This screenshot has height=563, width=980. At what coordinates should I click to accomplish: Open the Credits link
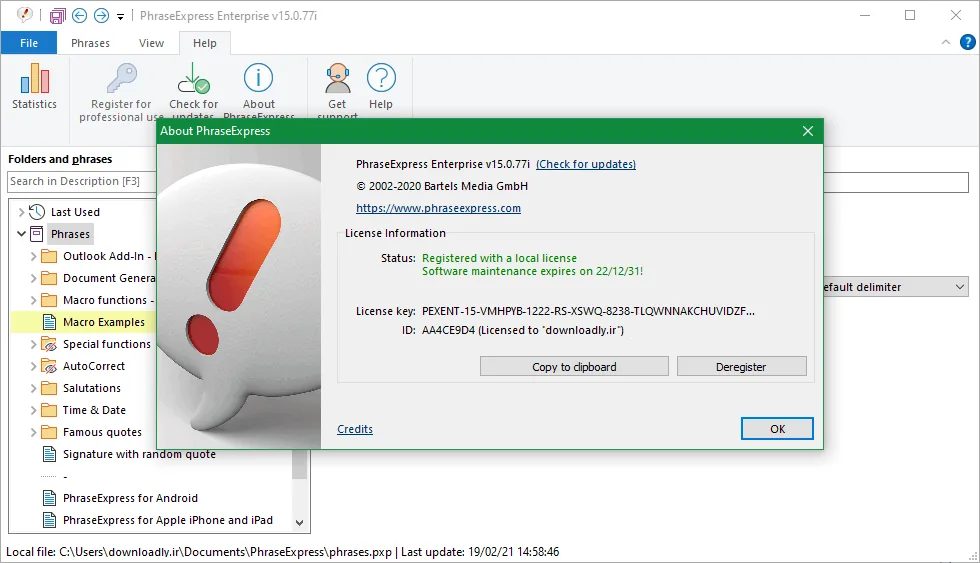pos(355,429)
